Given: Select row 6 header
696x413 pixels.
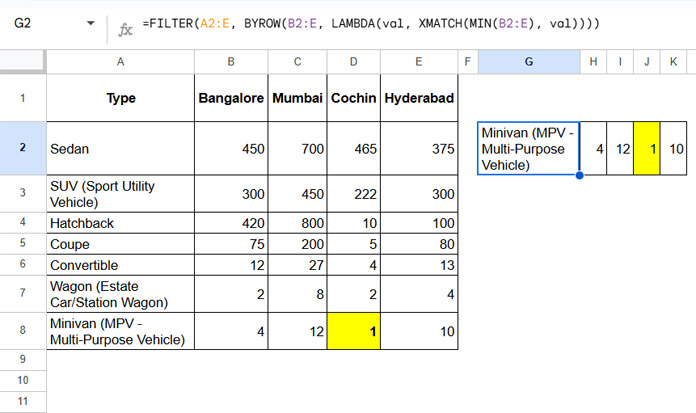Looking at the screenshot, I should point(23,264).
